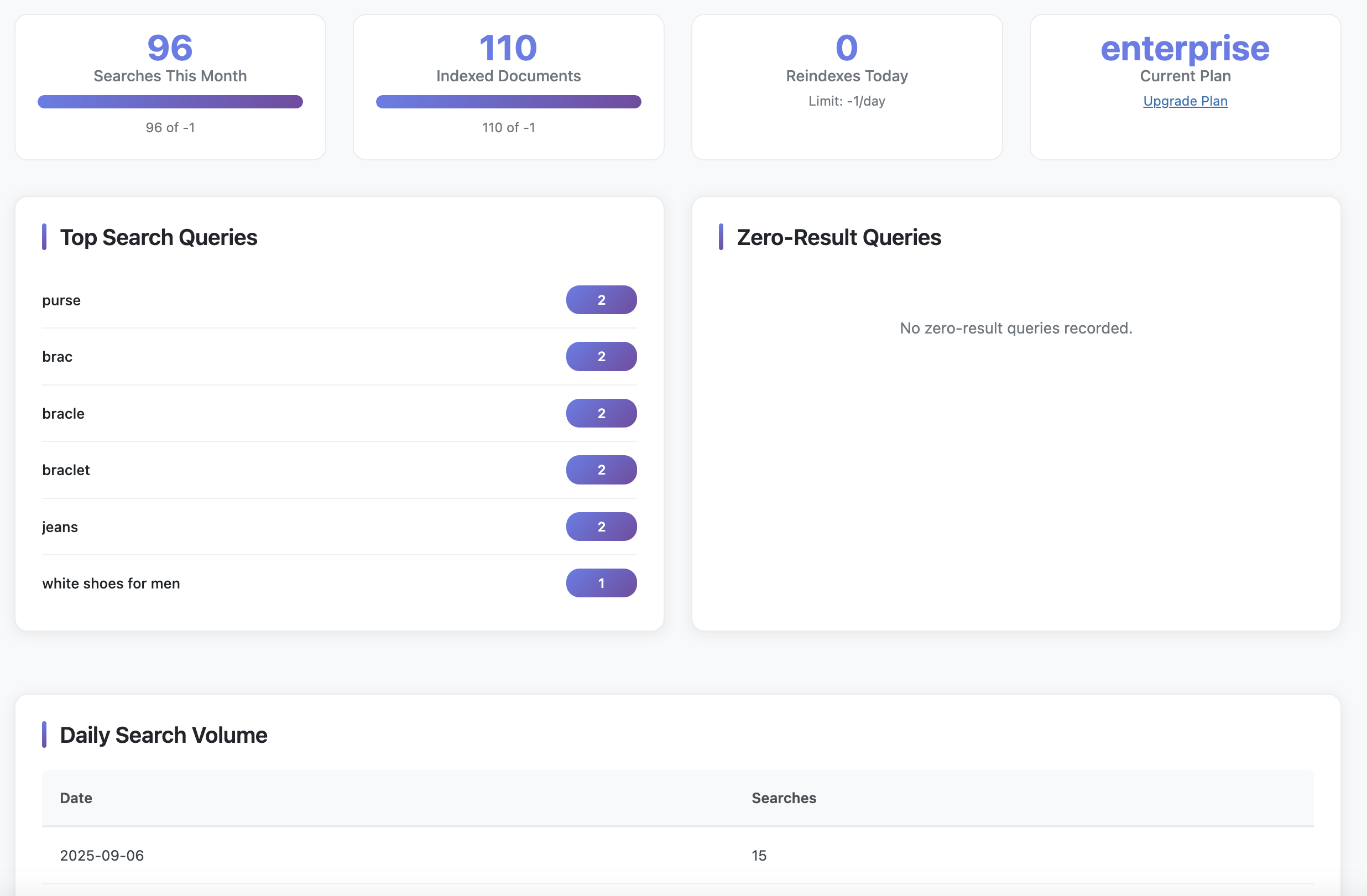This screenshot has width=1367, height=896.
Task: Click the Indexed Documents progress bar
Action: 508,102
